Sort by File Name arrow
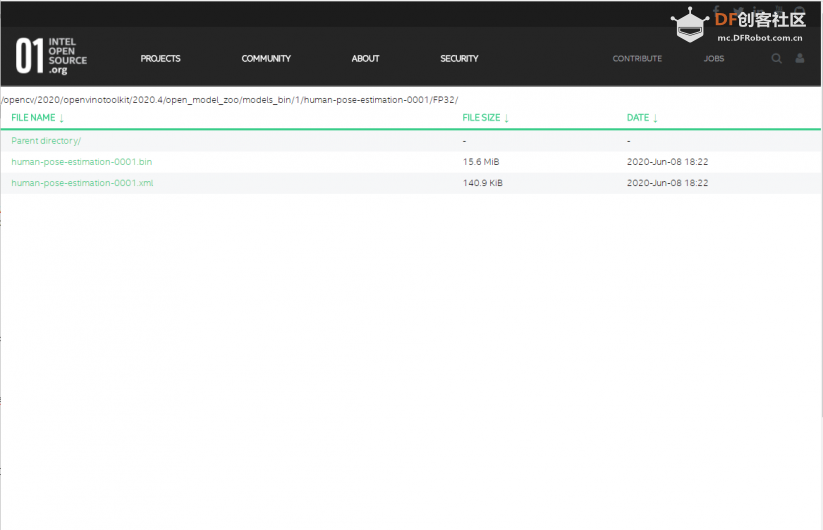The image size is (823, 530). tap(61, 118)
